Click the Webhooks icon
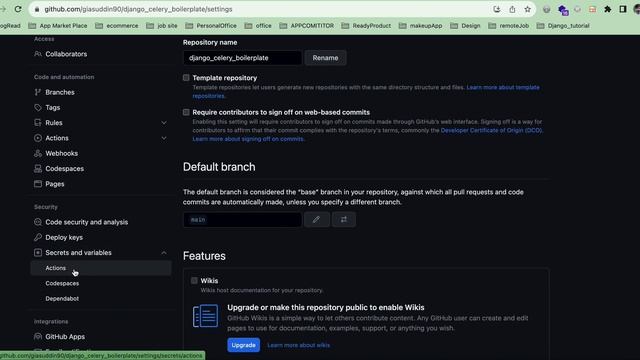This screenshot has width=640, height=360. 38,153
